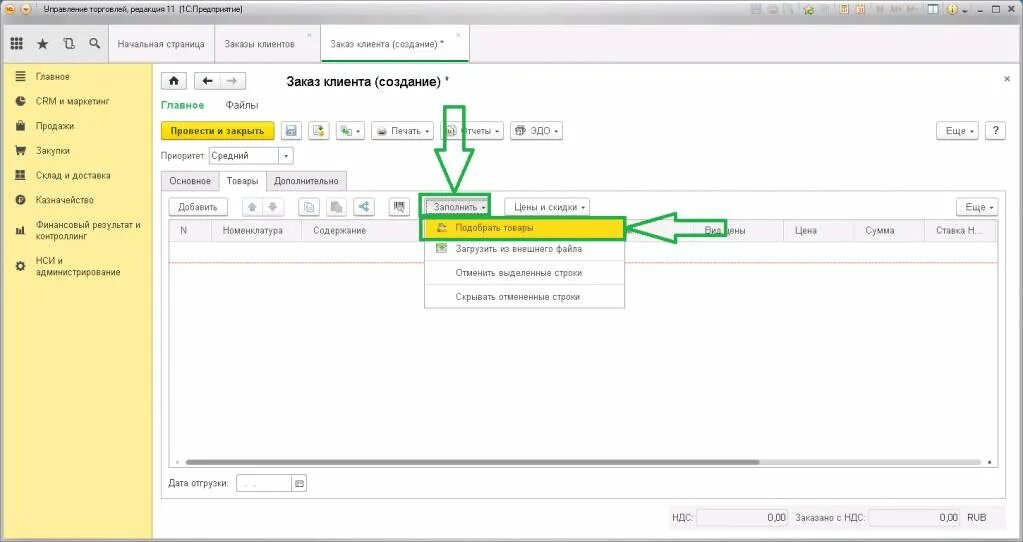Screen dimensions: 1023x542
Task: Click the Copy rows icon
Action: coord(309,207)
